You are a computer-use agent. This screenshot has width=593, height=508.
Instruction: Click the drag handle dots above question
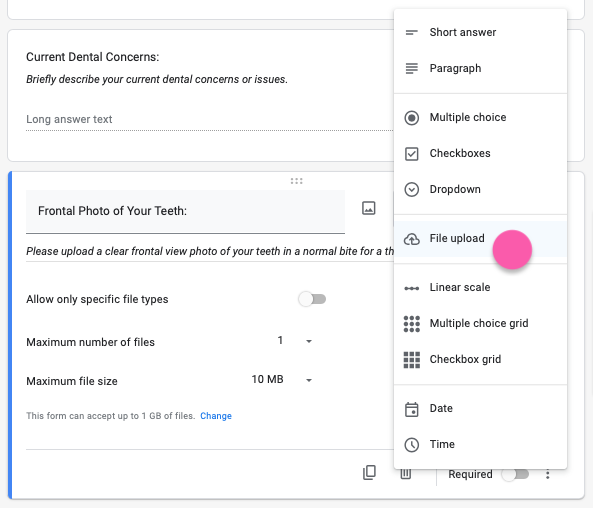(296, 181)
